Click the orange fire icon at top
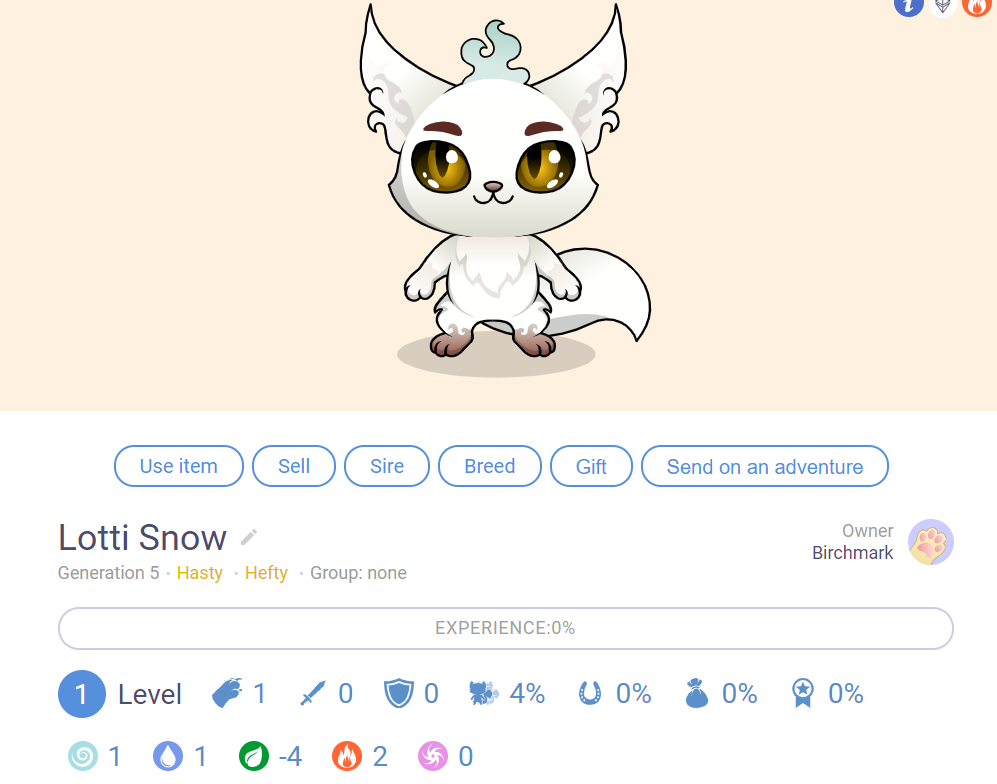Viewport: 997px width, 784px height. (977, 6)
